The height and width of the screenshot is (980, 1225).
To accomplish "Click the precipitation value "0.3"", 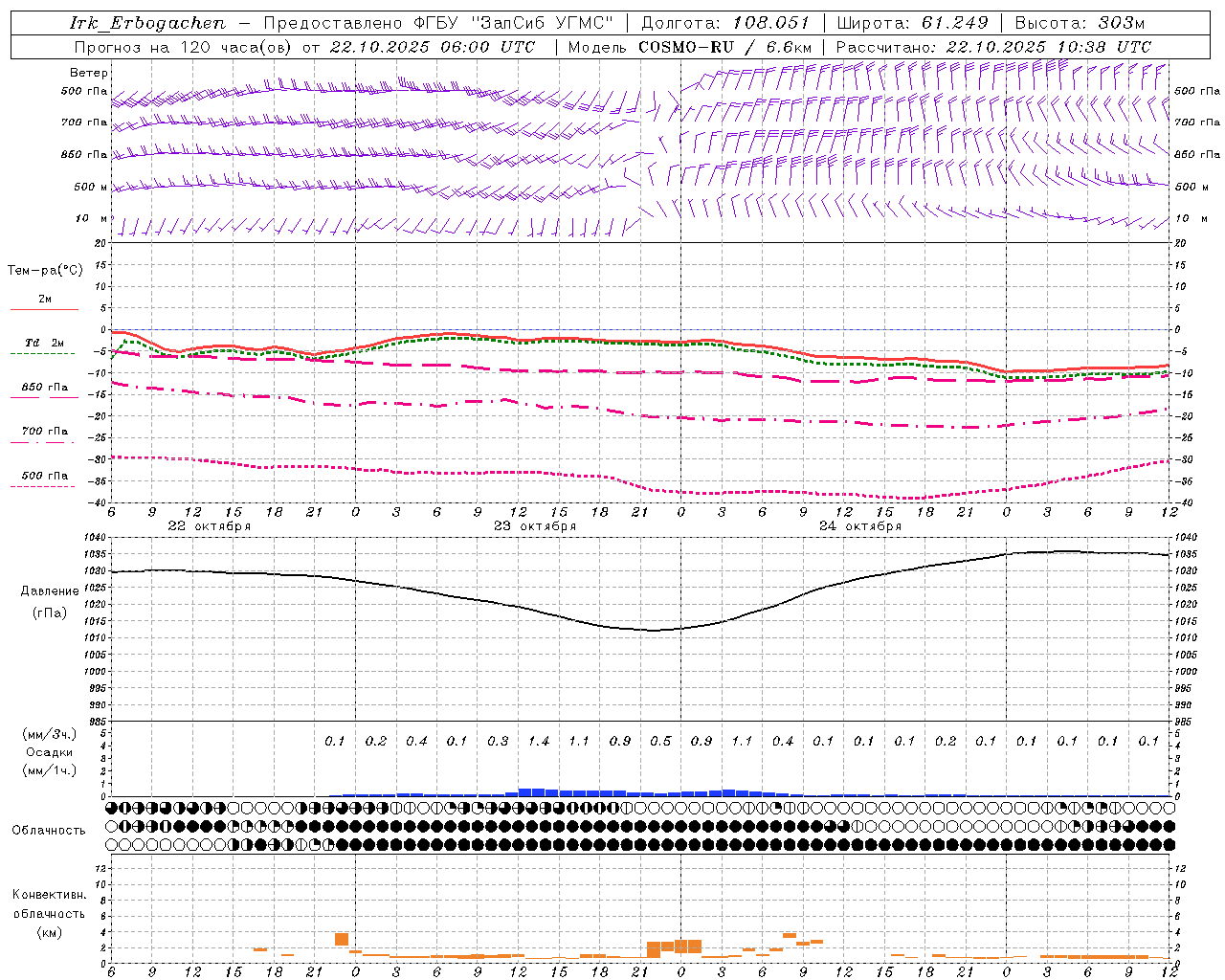I will point(498,742).
